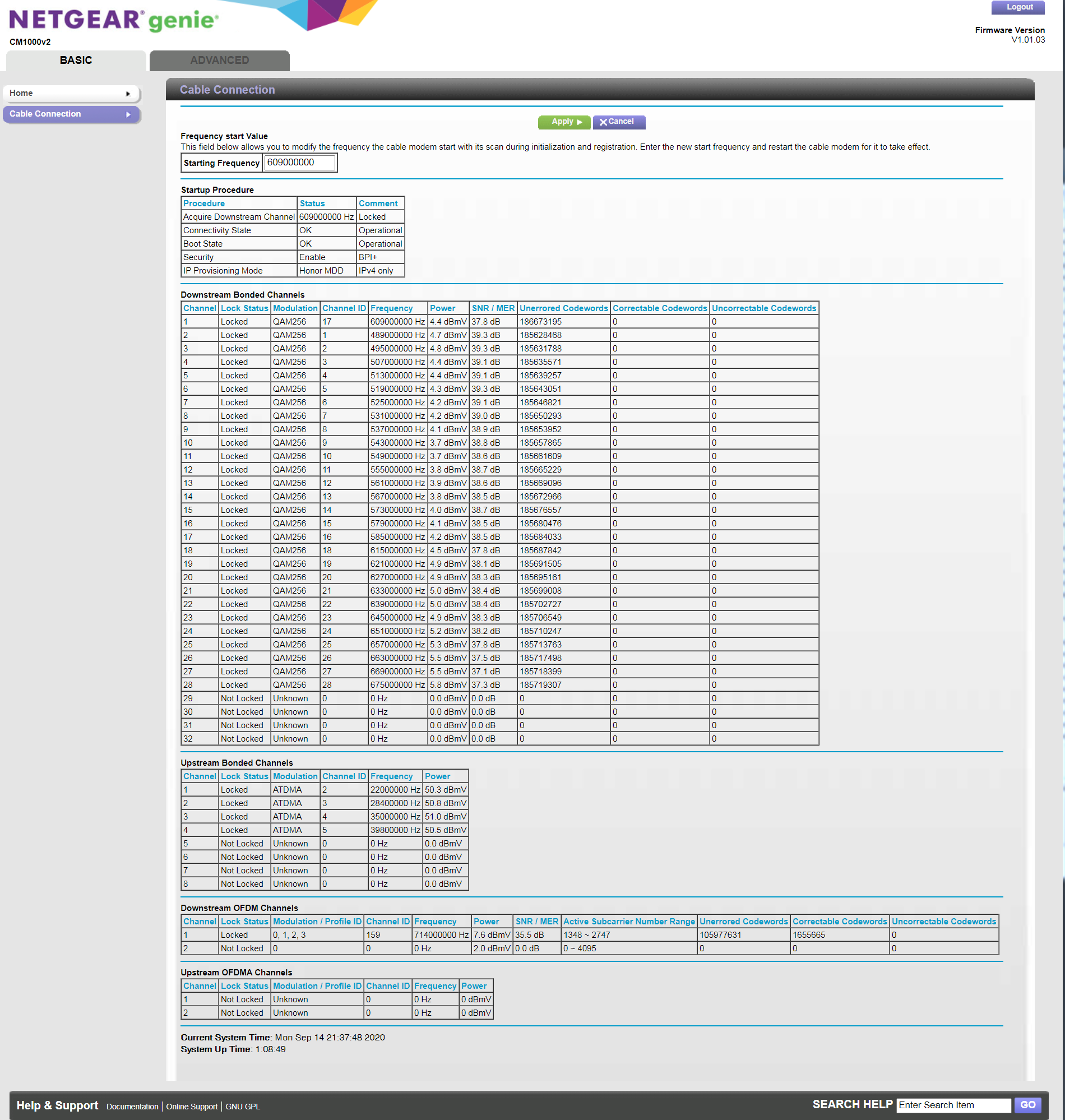Image resolution: width=1065 pixels, height=1120 pixels.
Task: Click the Cancel button with X icon
Action: pos(618,122)
